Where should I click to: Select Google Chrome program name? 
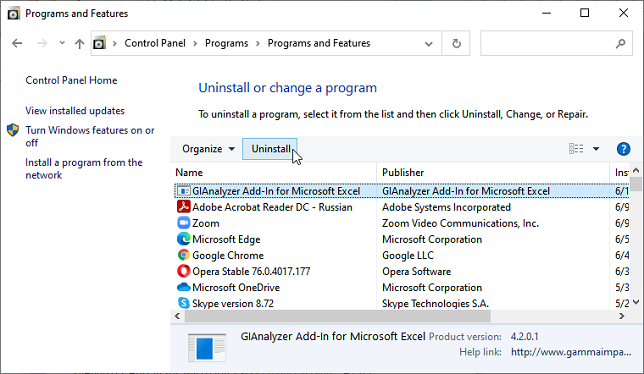click(228, 255)
